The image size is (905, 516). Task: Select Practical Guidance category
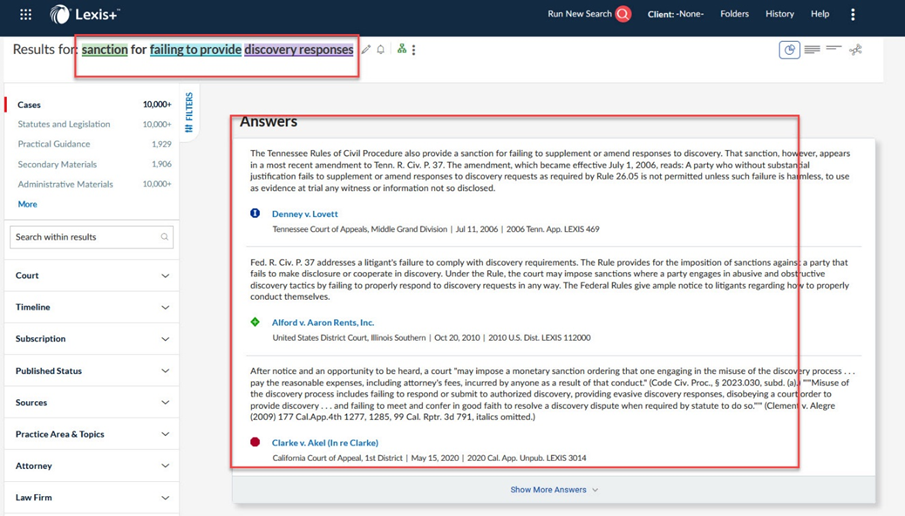[x=54, y=144]
